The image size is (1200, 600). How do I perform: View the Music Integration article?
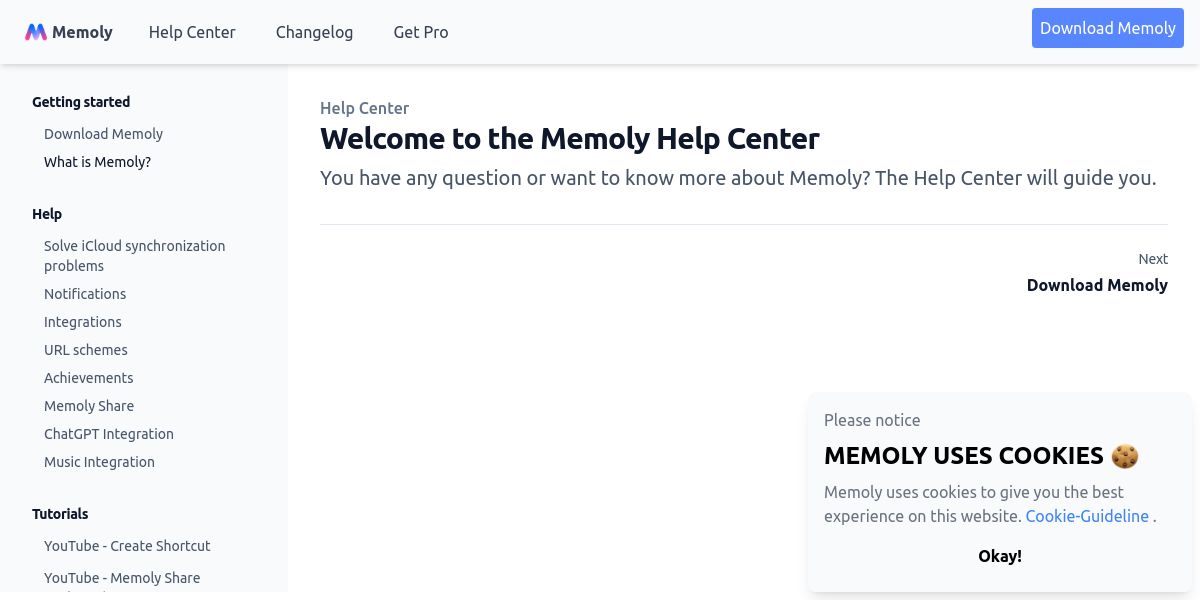coord(99,462)
